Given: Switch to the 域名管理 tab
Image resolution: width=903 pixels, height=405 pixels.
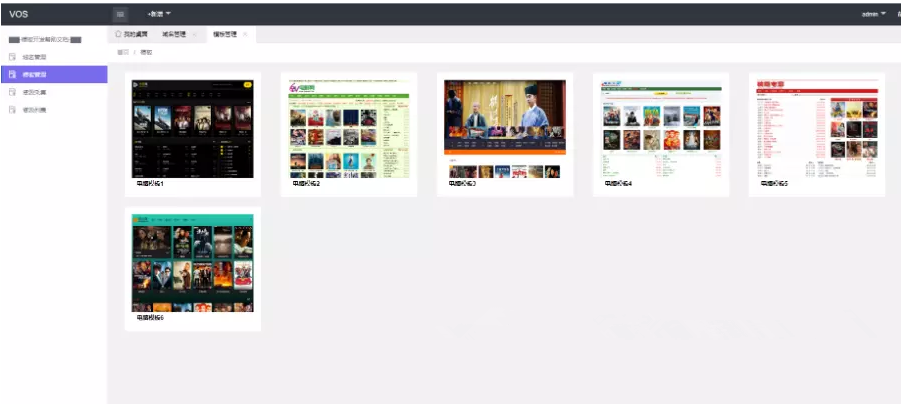Looking at the screenshot, I should coord(174,35).
